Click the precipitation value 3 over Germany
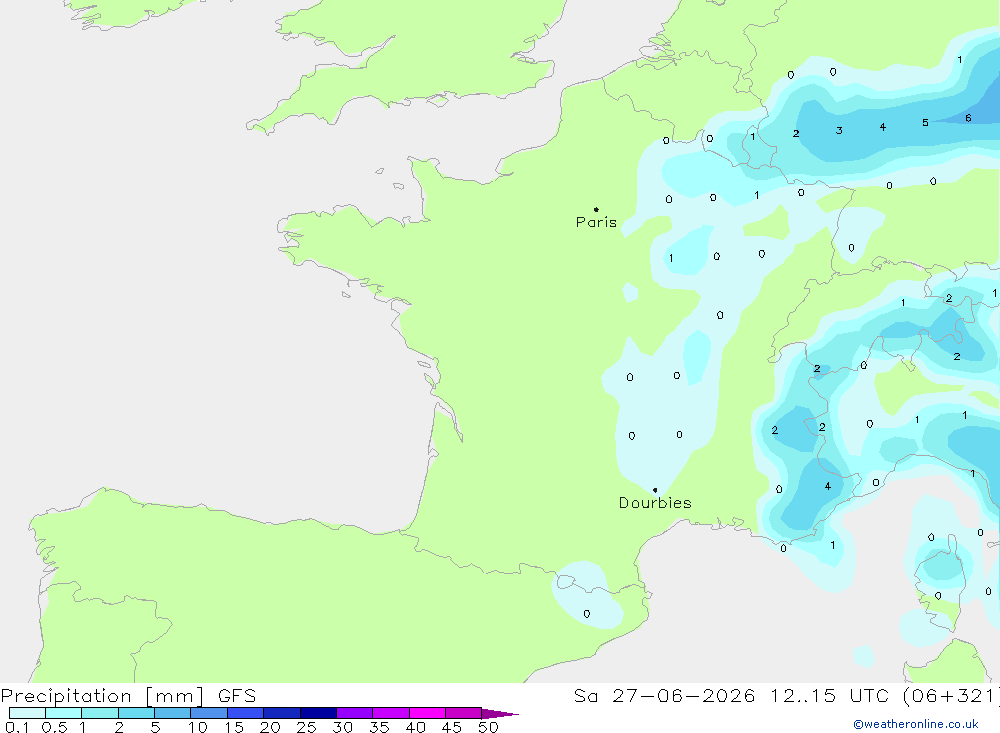1000x733 pixels. (839, 130)
